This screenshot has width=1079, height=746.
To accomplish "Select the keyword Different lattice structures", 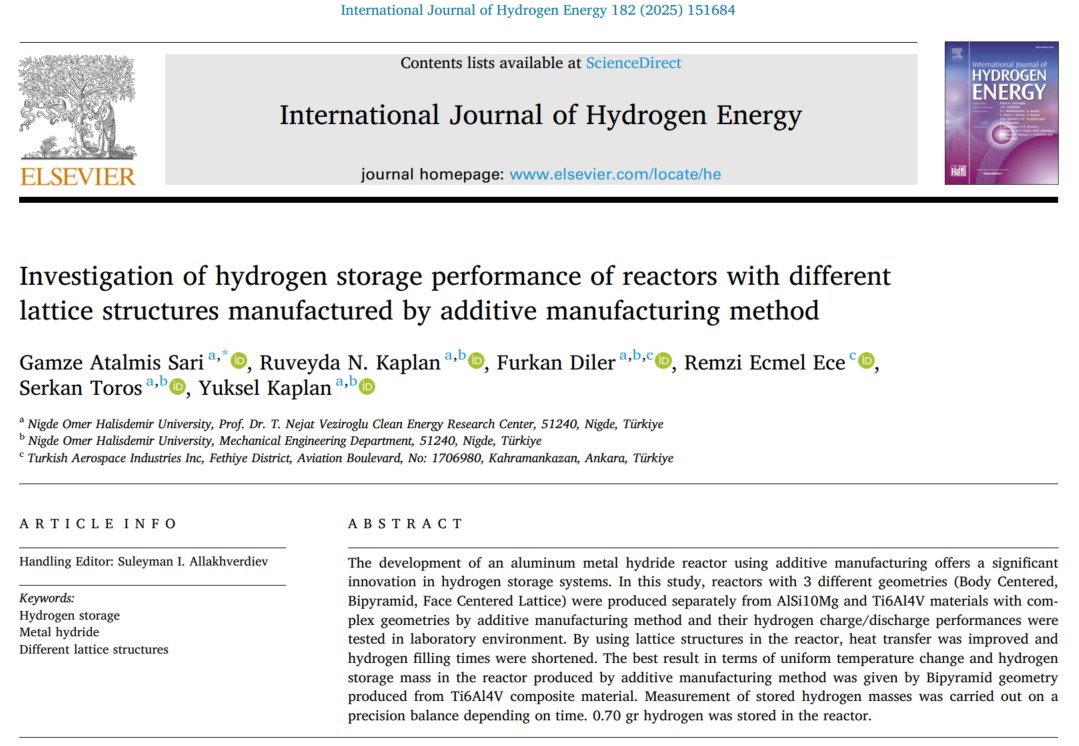I will coord(94,649).
